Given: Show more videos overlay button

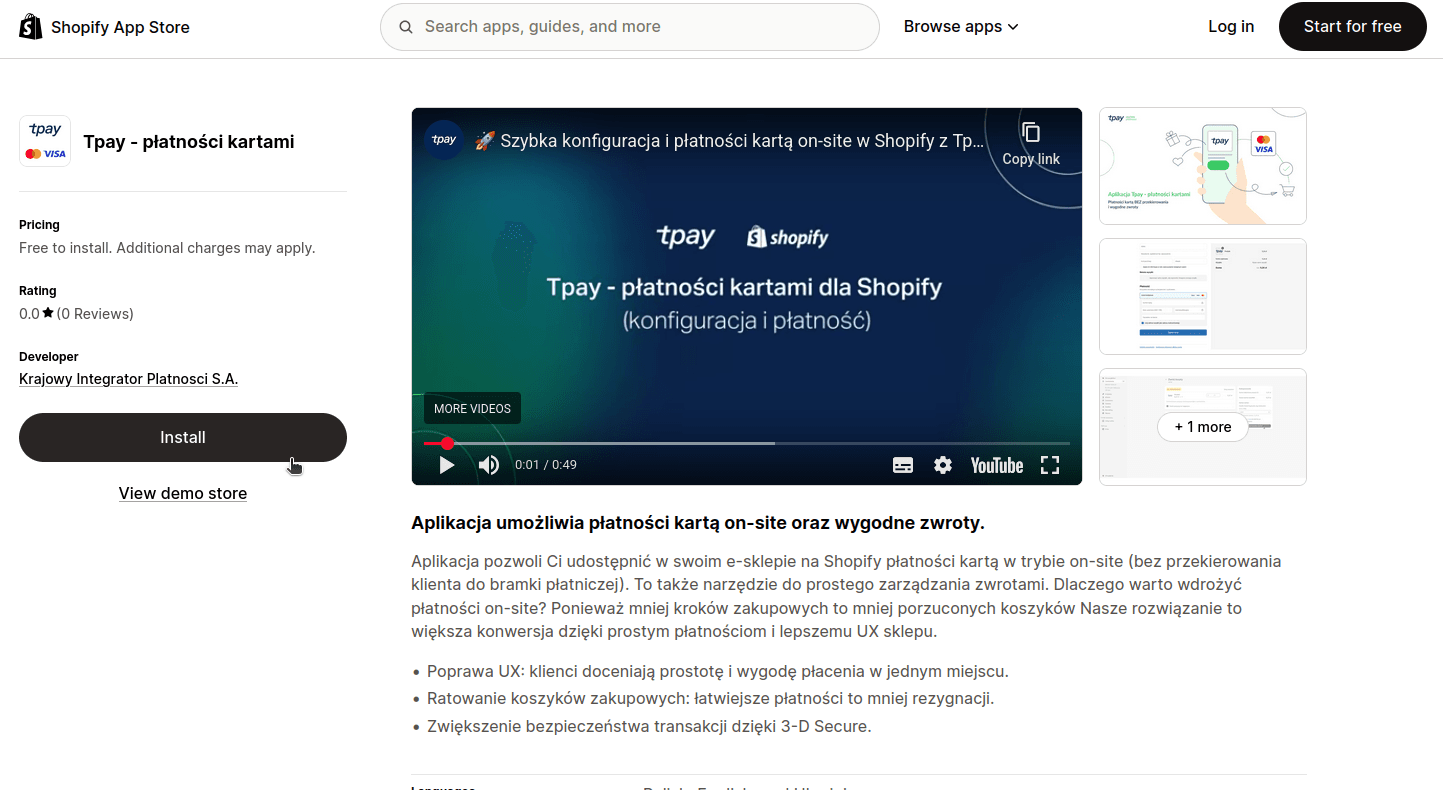Looking at the screenshot, I should click(472, 408).
